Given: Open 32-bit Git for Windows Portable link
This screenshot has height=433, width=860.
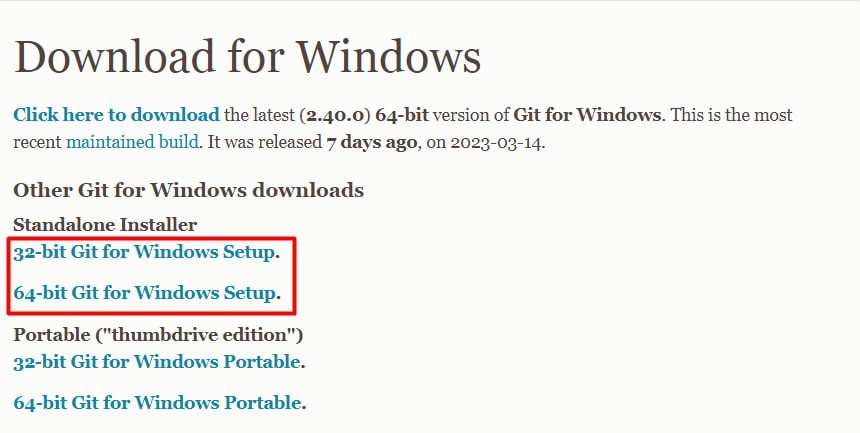Looking at the screenshot, I should [157, 361].
